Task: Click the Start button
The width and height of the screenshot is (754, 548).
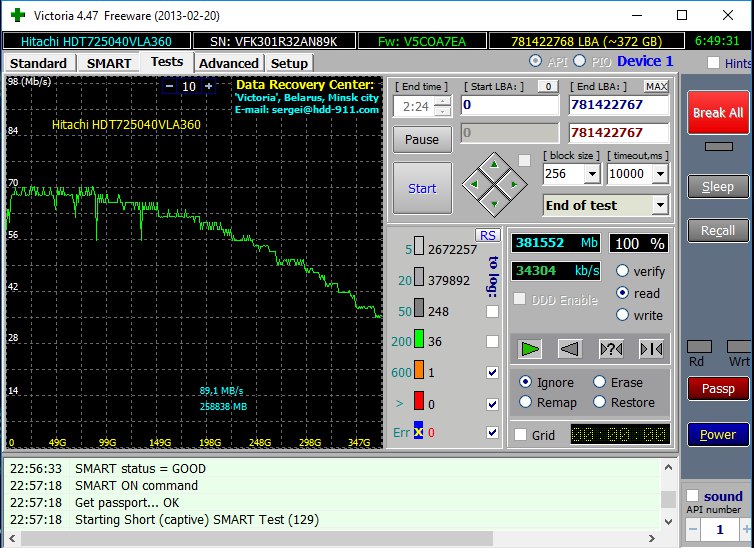Action: click(422, 188)
